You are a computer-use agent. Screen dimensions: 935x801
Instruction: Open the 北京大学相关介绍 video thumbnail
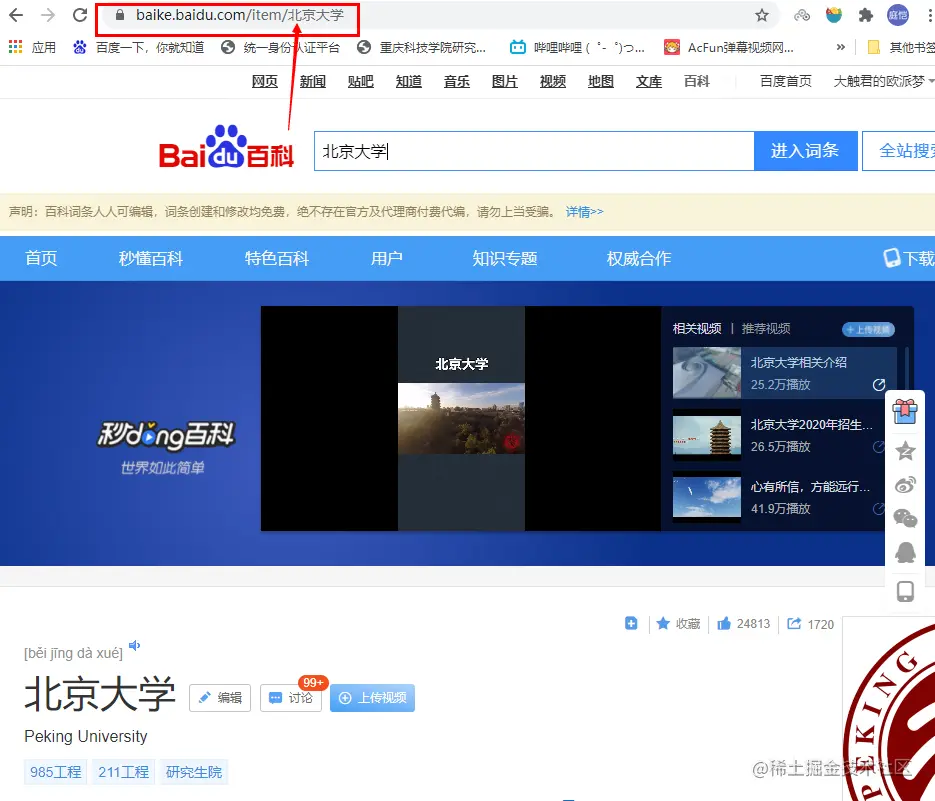tap(707, 373)
